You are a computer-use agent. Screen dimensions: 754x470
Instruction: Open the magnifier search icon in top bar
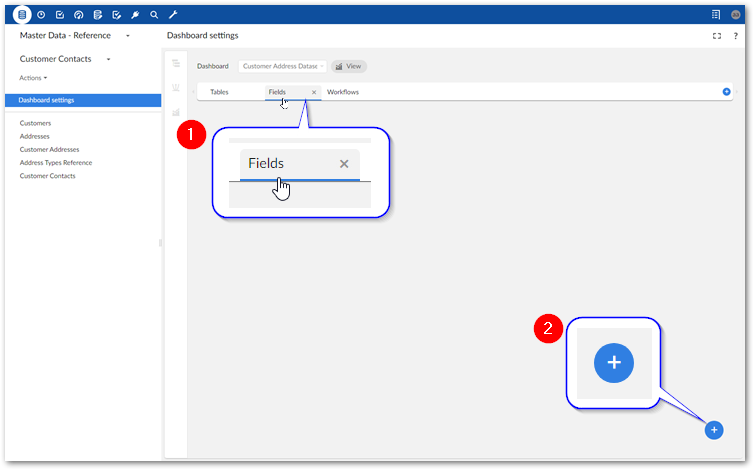pyautogui.click(x=154, y=15)
